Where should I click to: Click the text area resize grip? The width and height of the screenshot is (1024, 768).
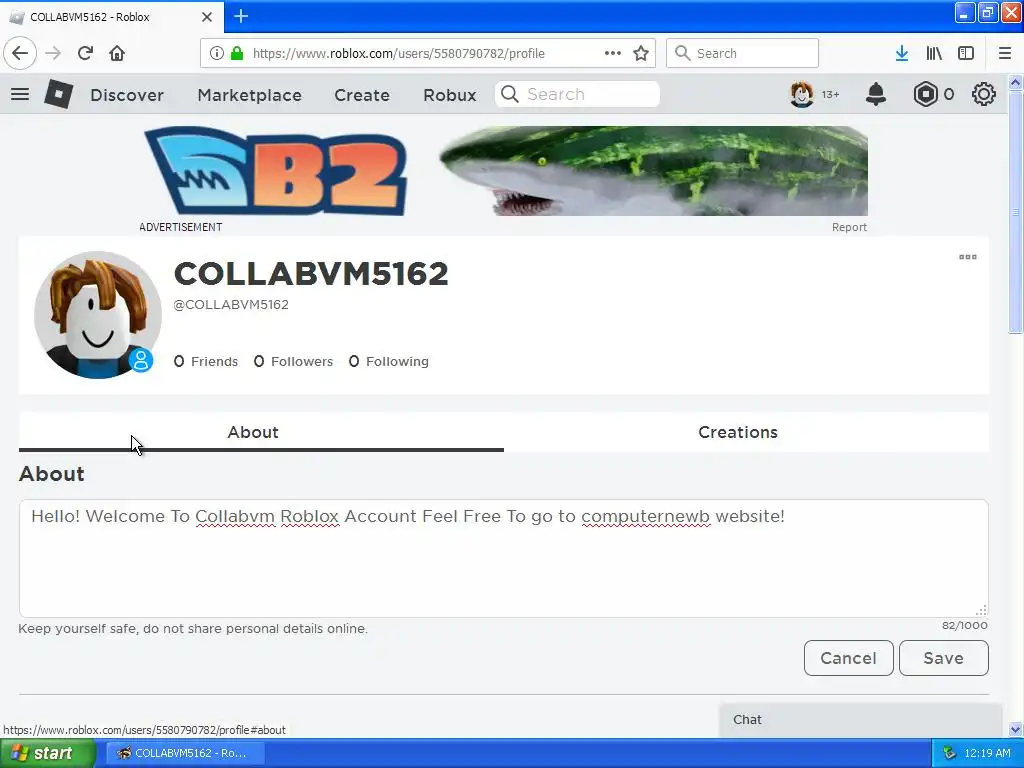[981, 611]
